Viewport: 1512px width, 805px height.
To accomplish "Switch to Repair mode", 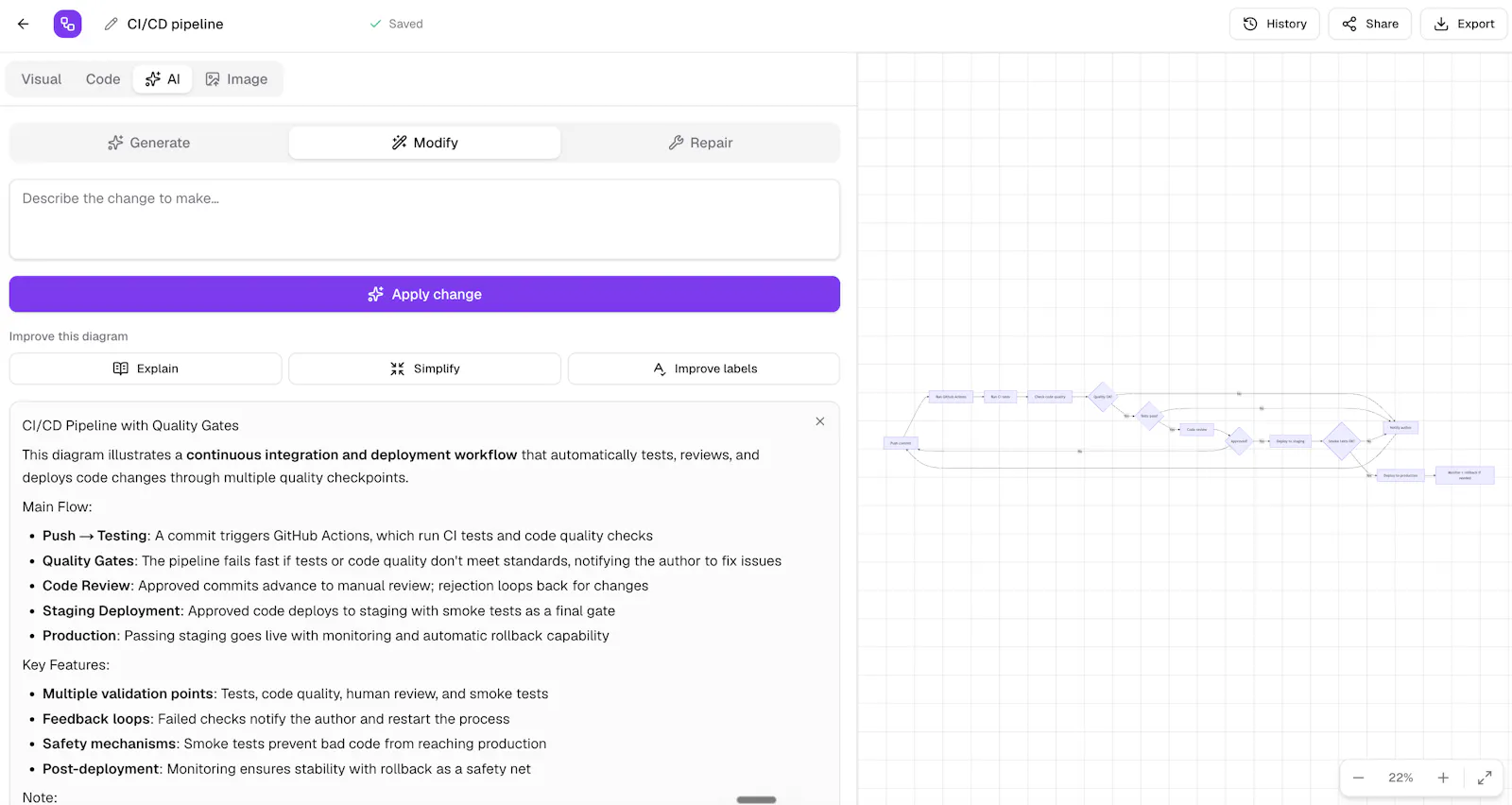I will [700, 143].
